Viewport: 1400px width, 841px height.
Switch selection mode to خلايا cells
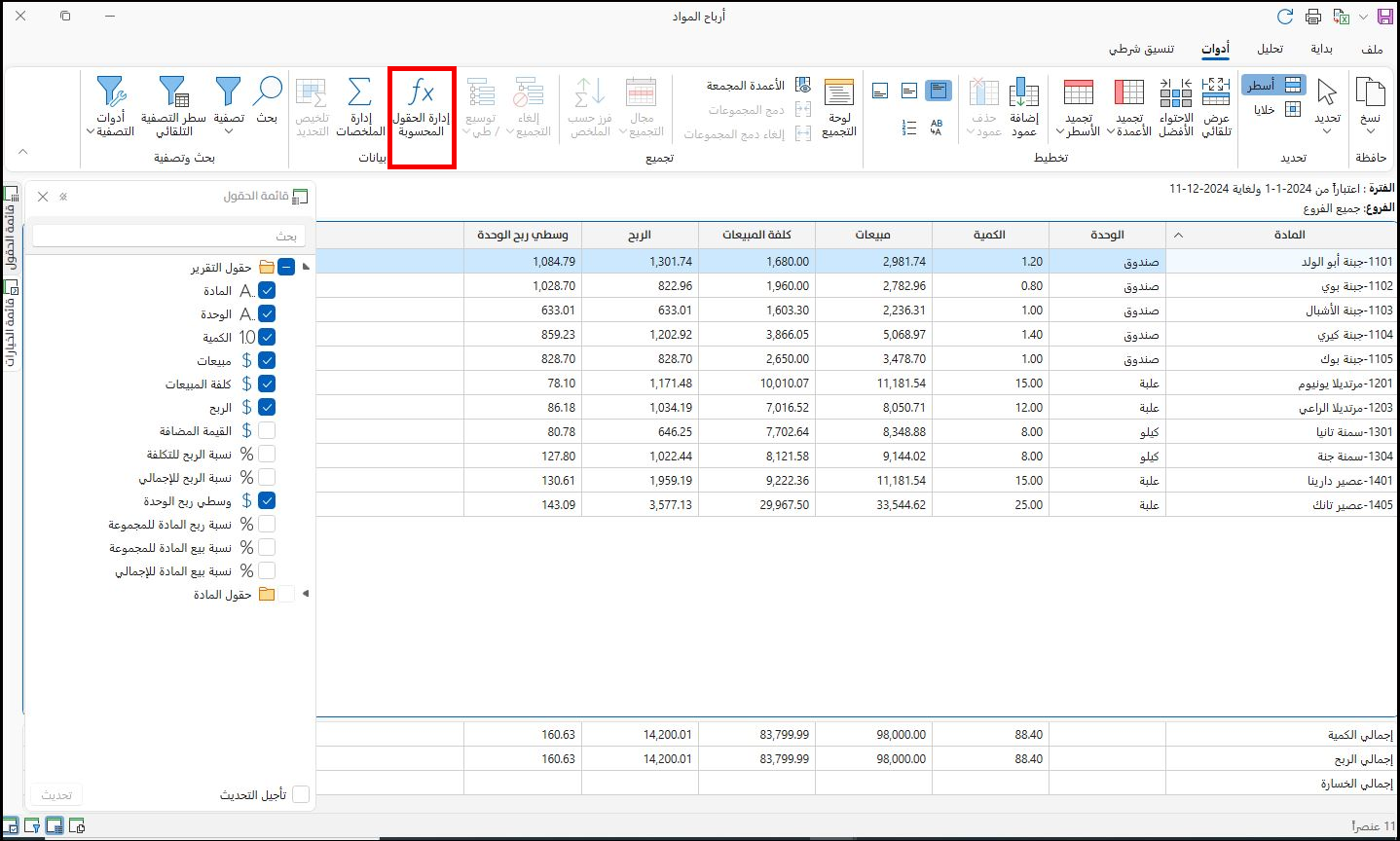point(1275,110)
